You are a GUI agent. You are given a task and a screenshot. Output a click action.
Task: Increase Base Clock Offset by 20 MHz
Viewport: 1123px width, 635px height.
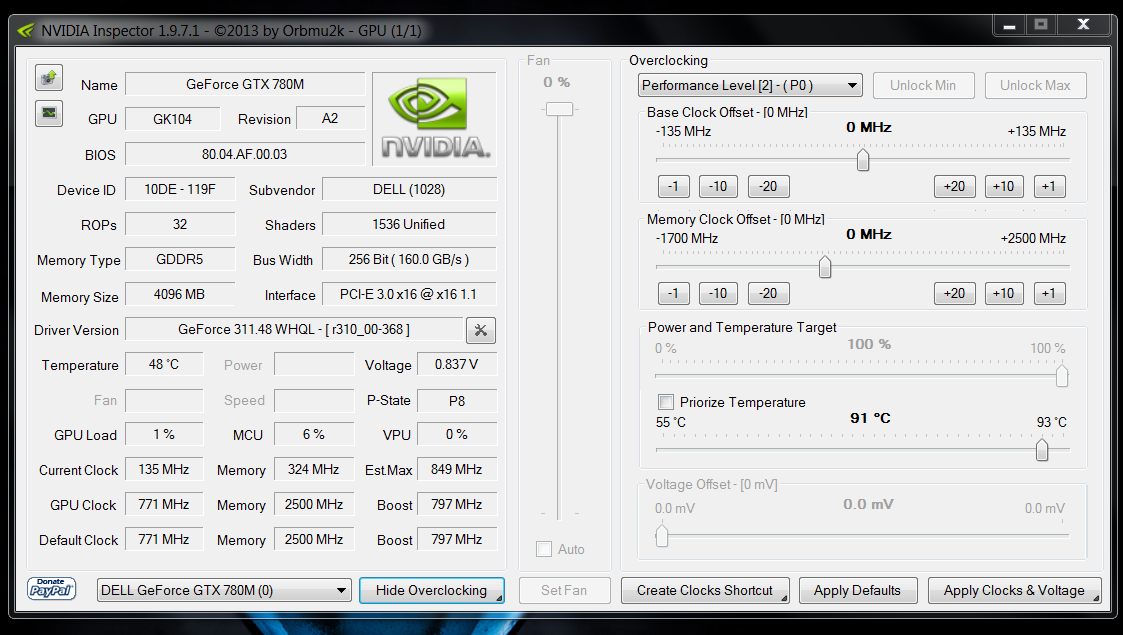point(955,186)
